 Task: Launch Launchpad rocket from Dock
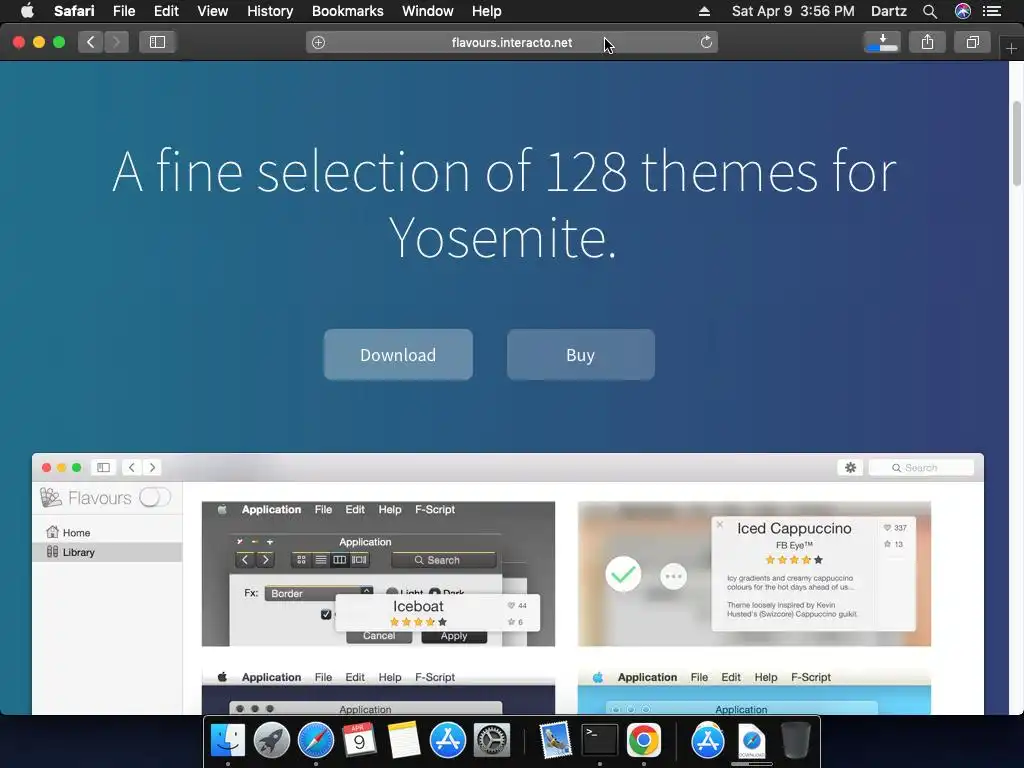click(272, 741)
